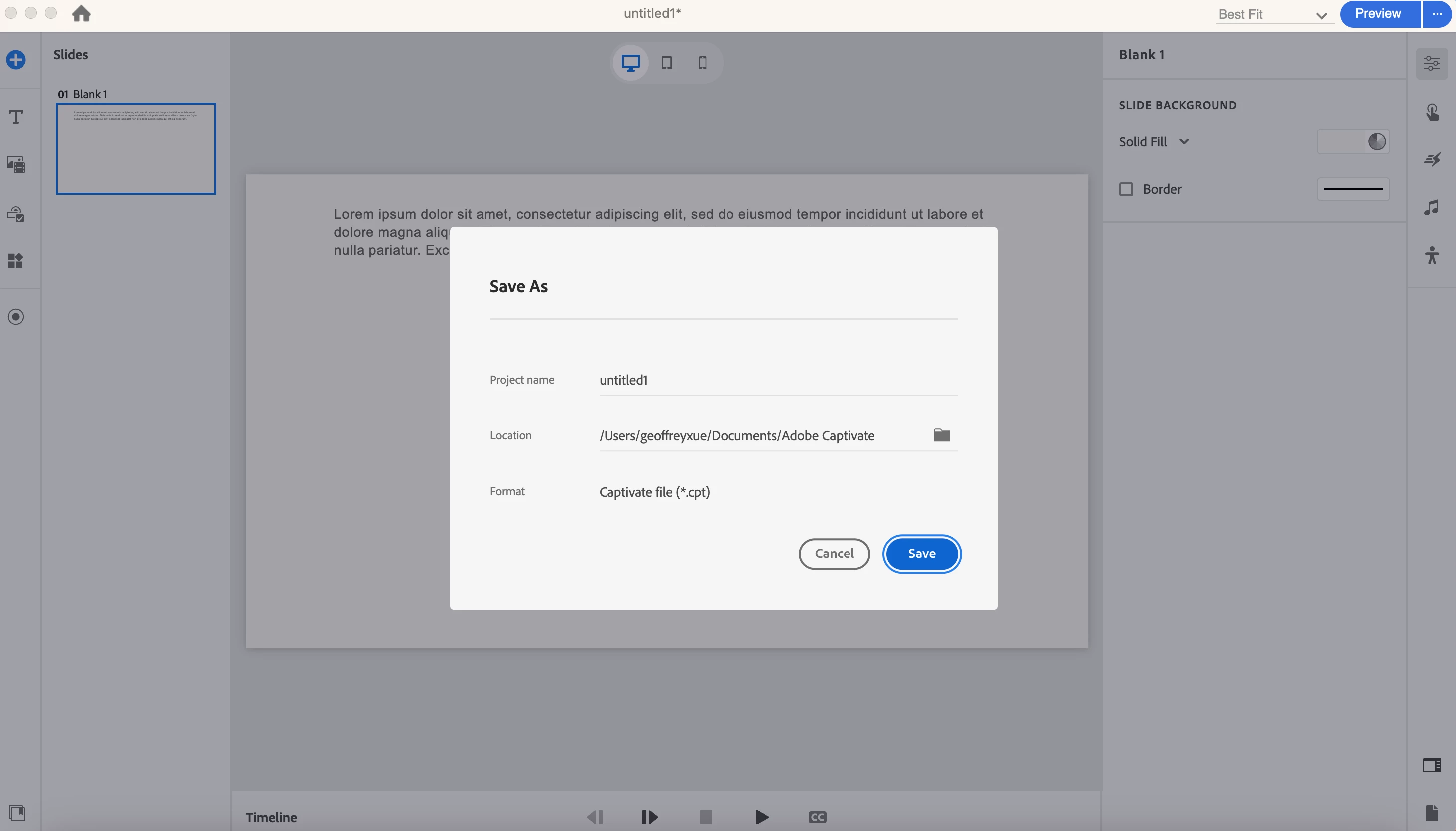Click the Save button
The height and width of the screenshot is (831, 1456).
(x=922, y=554)
